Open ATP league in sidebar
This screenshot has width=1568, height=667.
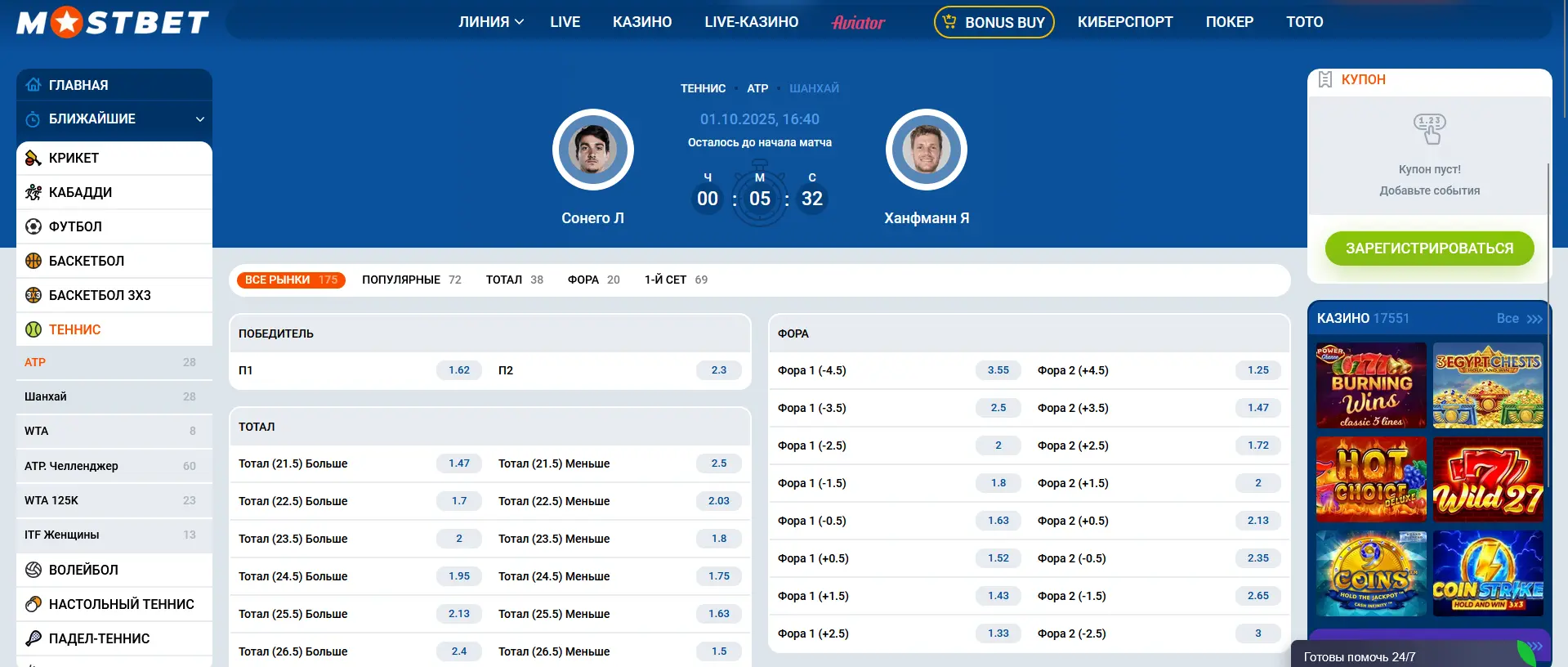tap(114, 362)
